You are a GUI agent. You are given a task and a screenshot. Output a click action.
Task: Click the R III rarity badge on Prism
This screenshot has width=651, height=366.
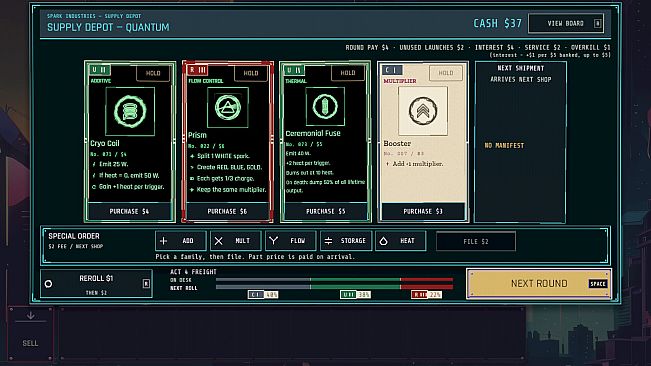pyautogui.click(x=198, y=70)
